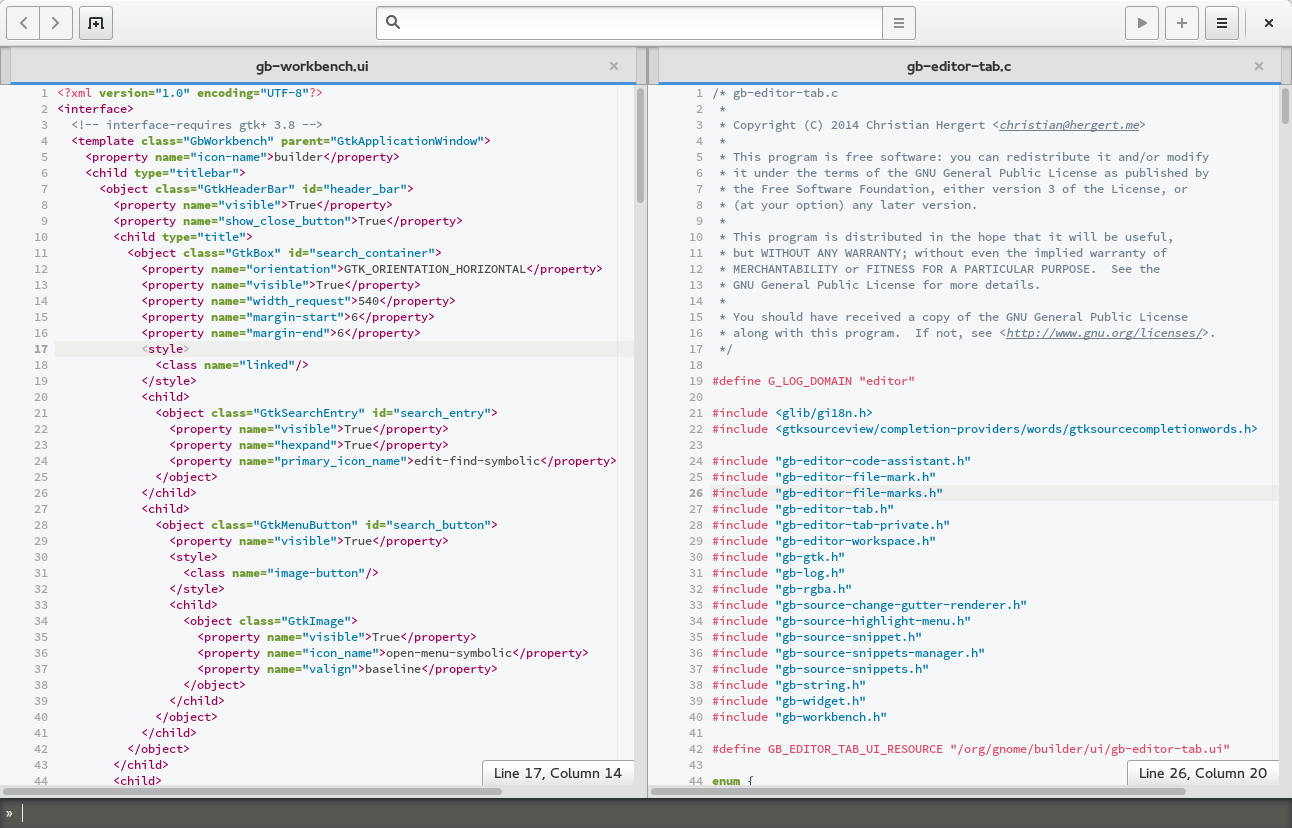Viewport: 1292px width, 828px height.
Task: Click the plus add button
Action: [x=1182, y=23]
